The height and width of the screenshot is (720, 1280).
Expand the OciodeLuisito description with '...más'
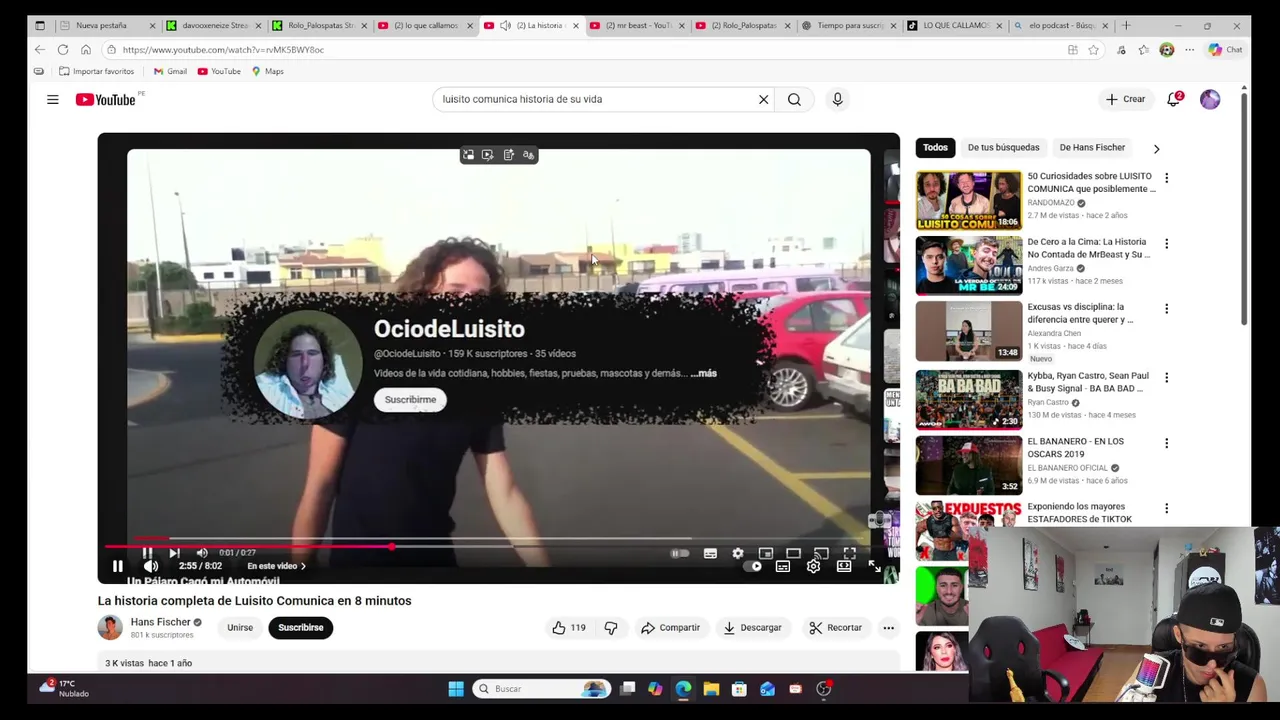(704, 373)
